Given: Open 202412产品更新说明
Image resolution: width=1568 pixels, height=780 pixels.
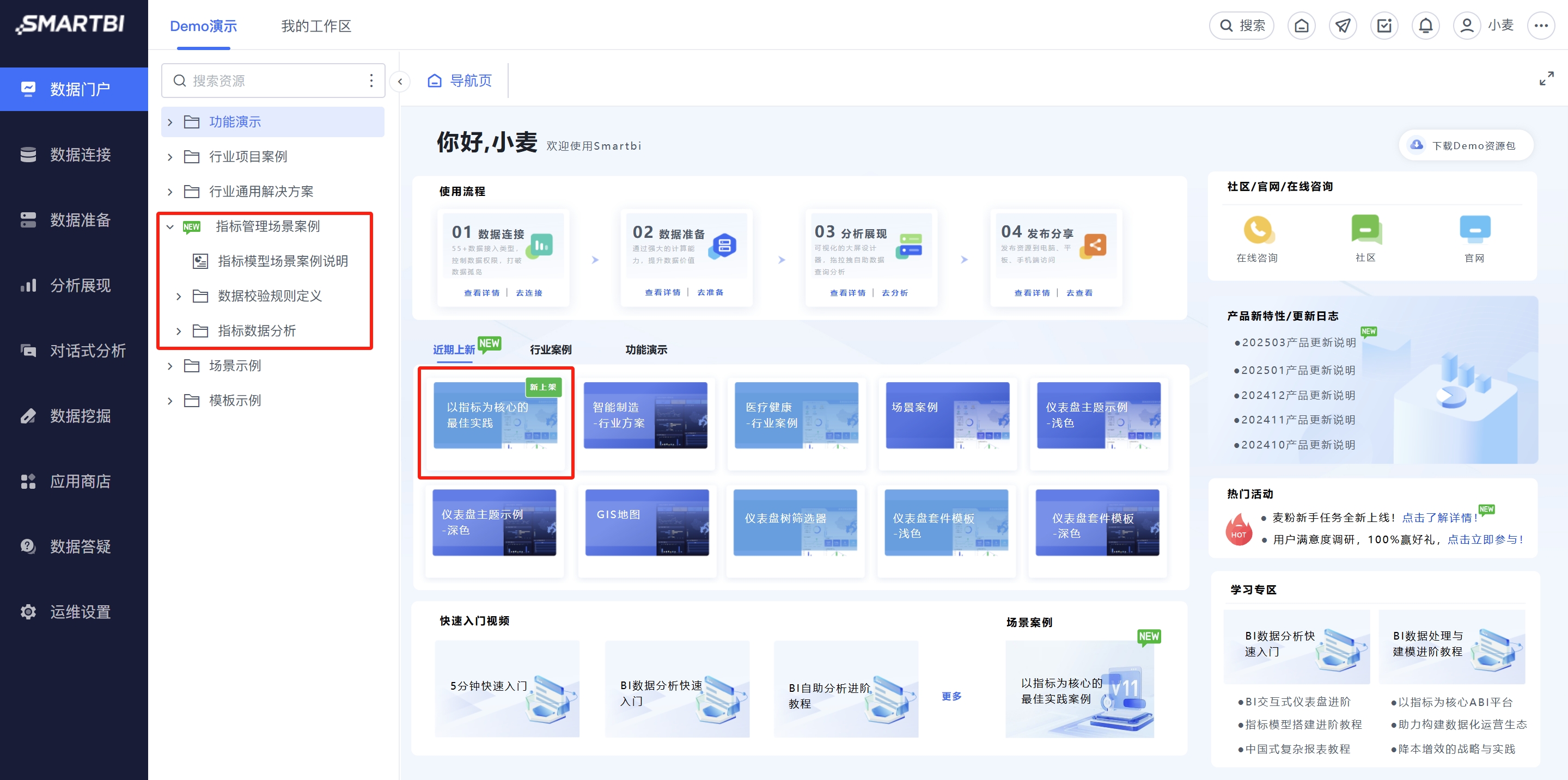Looking at the screenshot, I should 1295,396.
